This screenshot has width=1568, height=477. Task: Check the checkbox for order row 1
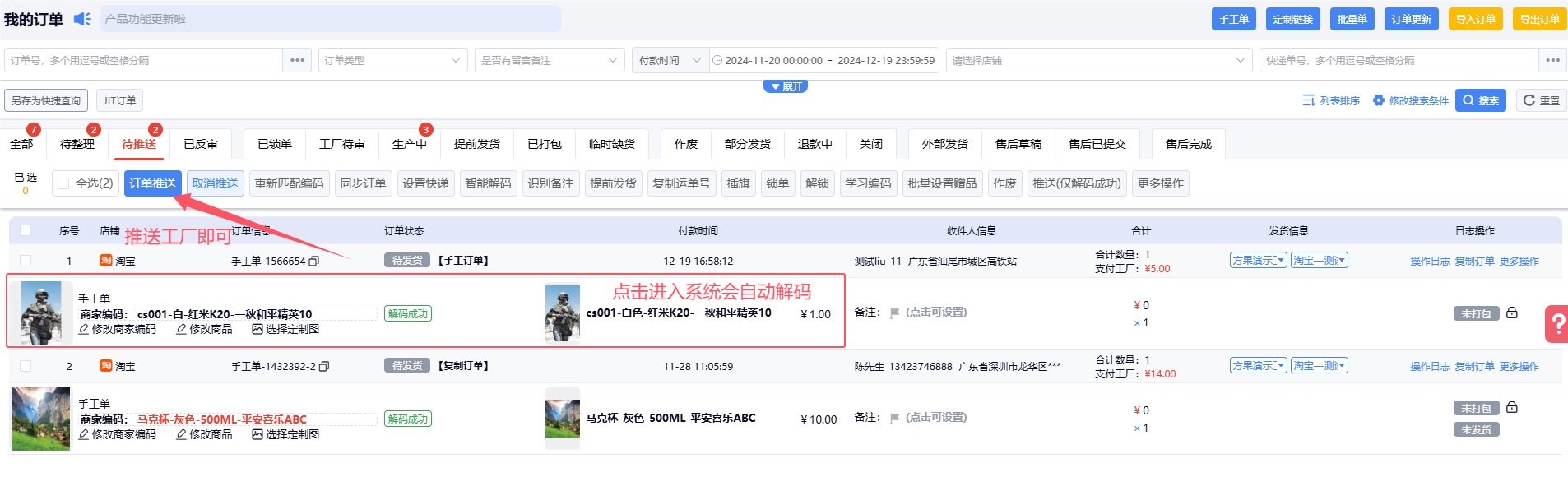pos(26,261)
